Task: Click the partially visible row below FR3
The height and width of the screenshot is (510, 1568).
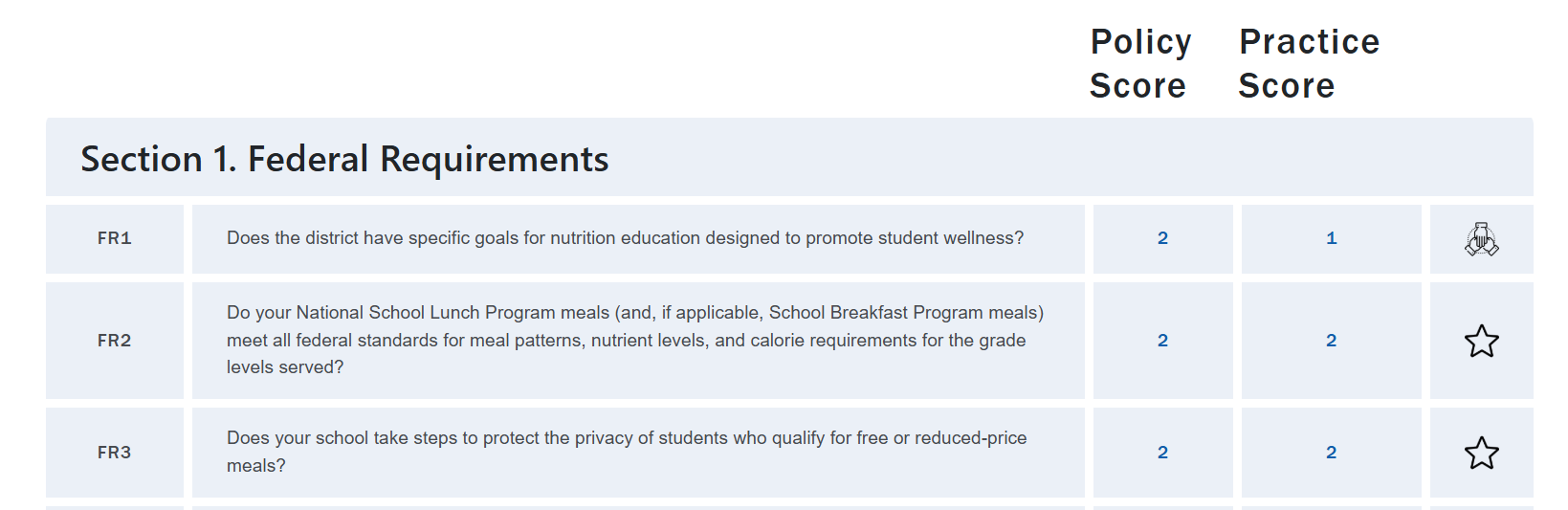Action: pos(638,507)
